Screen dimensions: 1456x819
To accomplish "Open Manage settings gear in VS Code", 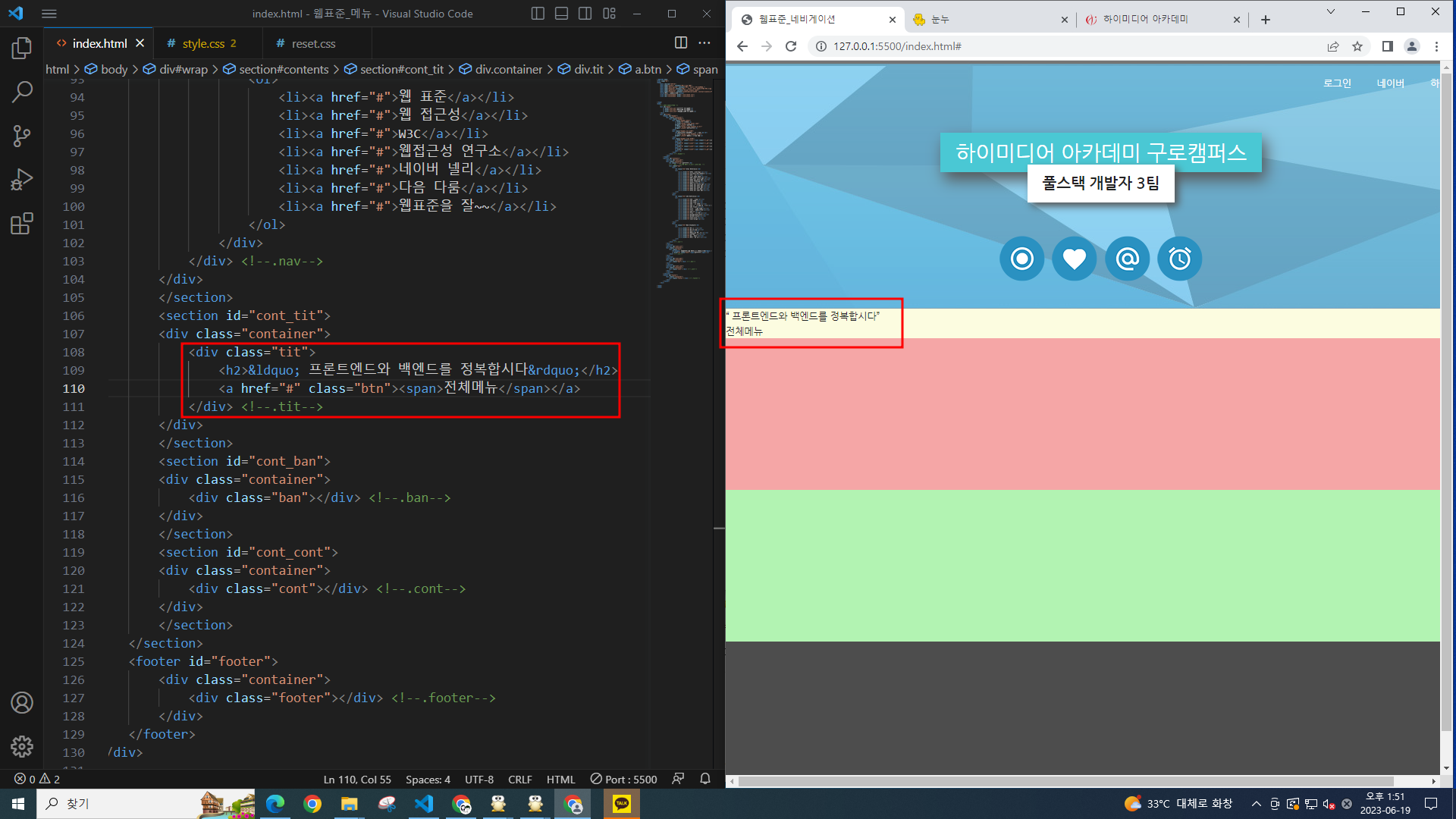I will pos(22,747).
